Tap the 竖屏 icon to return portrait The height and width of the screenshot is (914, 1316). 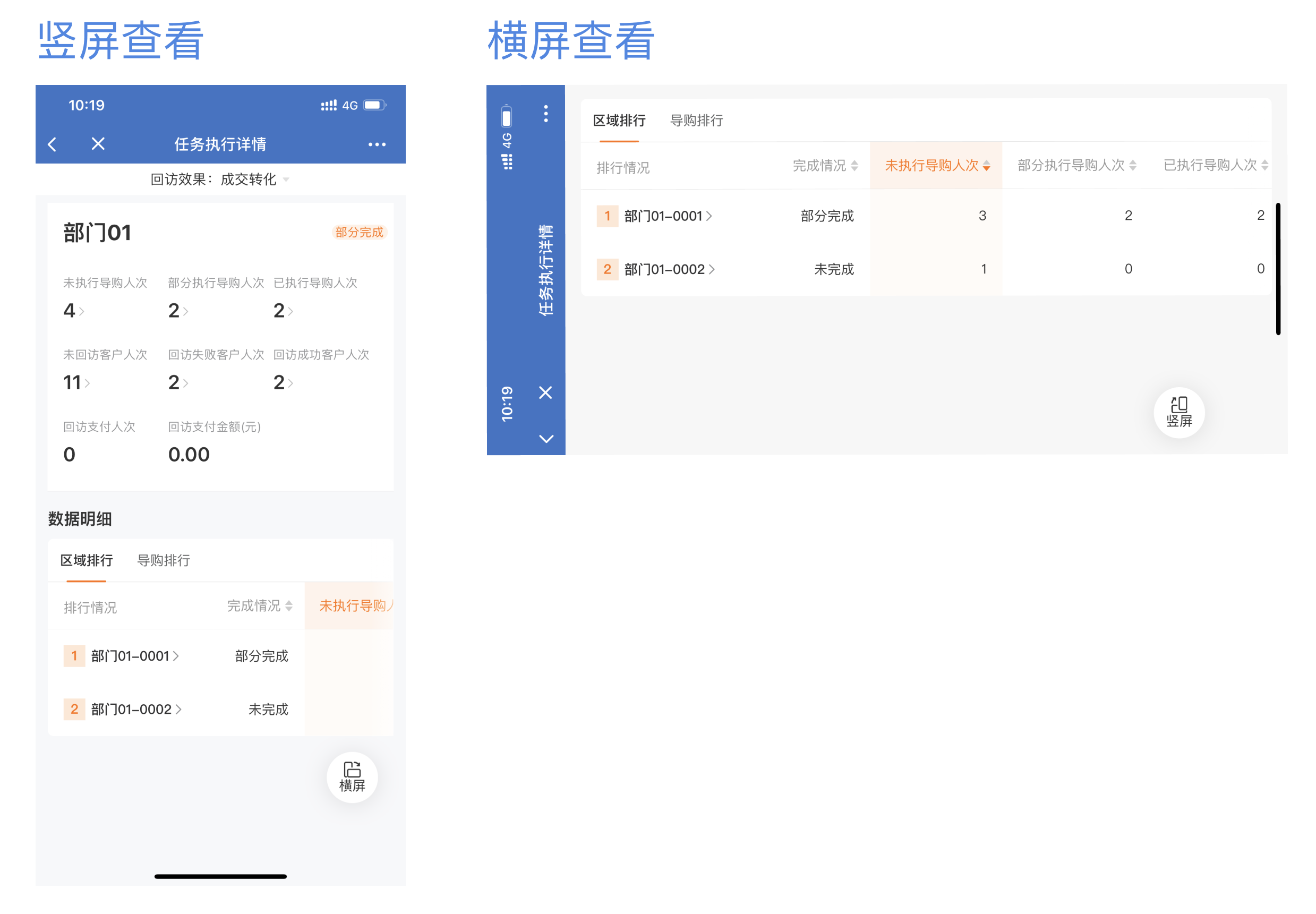tap(1178, 412)
